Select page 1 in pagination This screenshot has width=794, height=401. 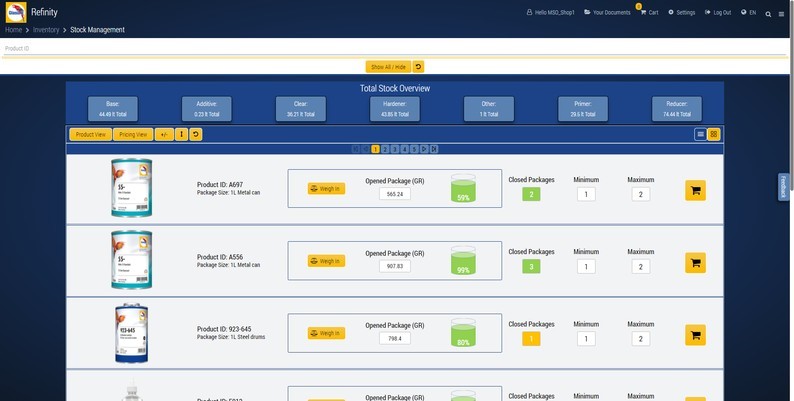tap(375, 149)
